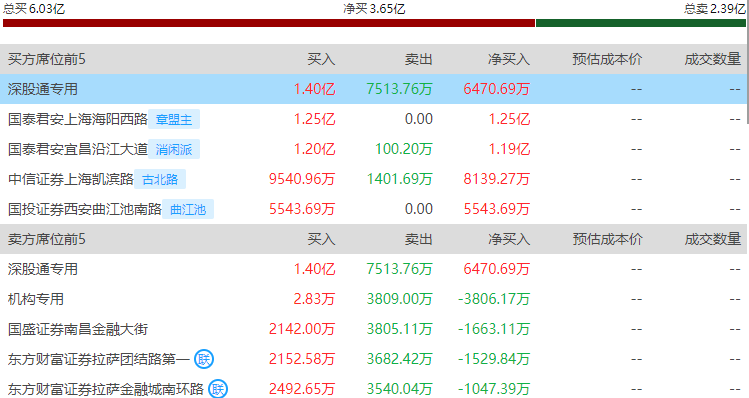Click the 联 icon beside 拉萨团结路第一
The height and width of the screenshot is (398, 749).
point(204,359)
